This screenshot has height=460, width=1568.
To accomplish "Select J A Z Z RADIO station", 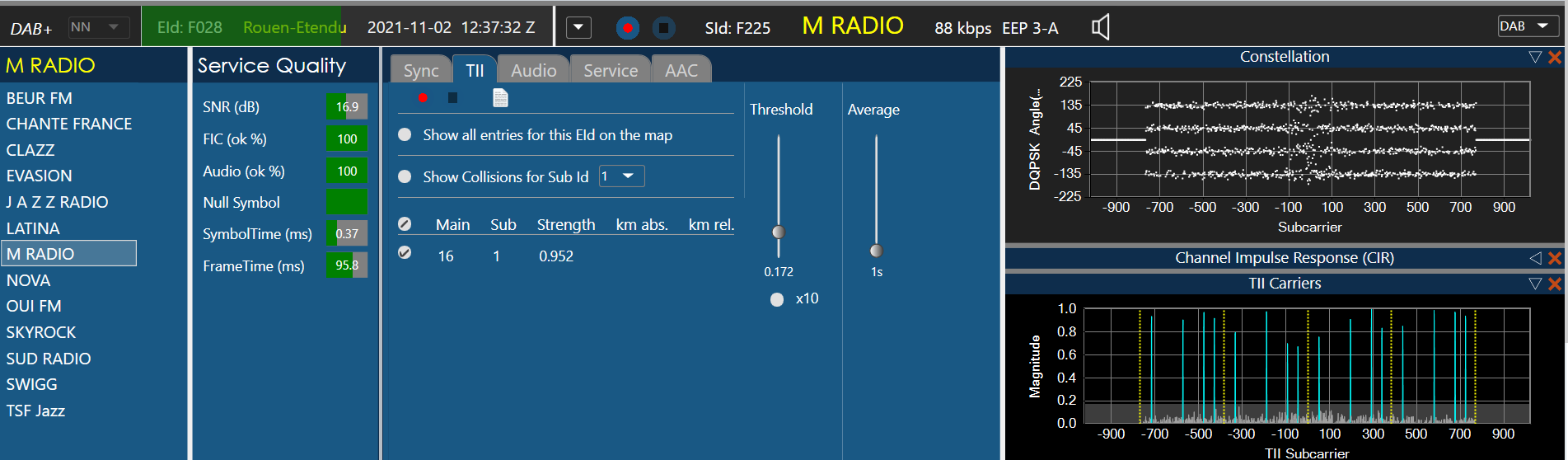I will (x=58, y=202).
